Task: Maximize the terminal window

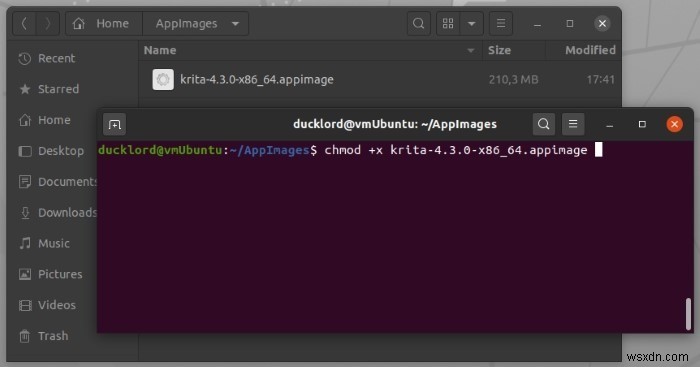Action: click(x=642, y=124)
